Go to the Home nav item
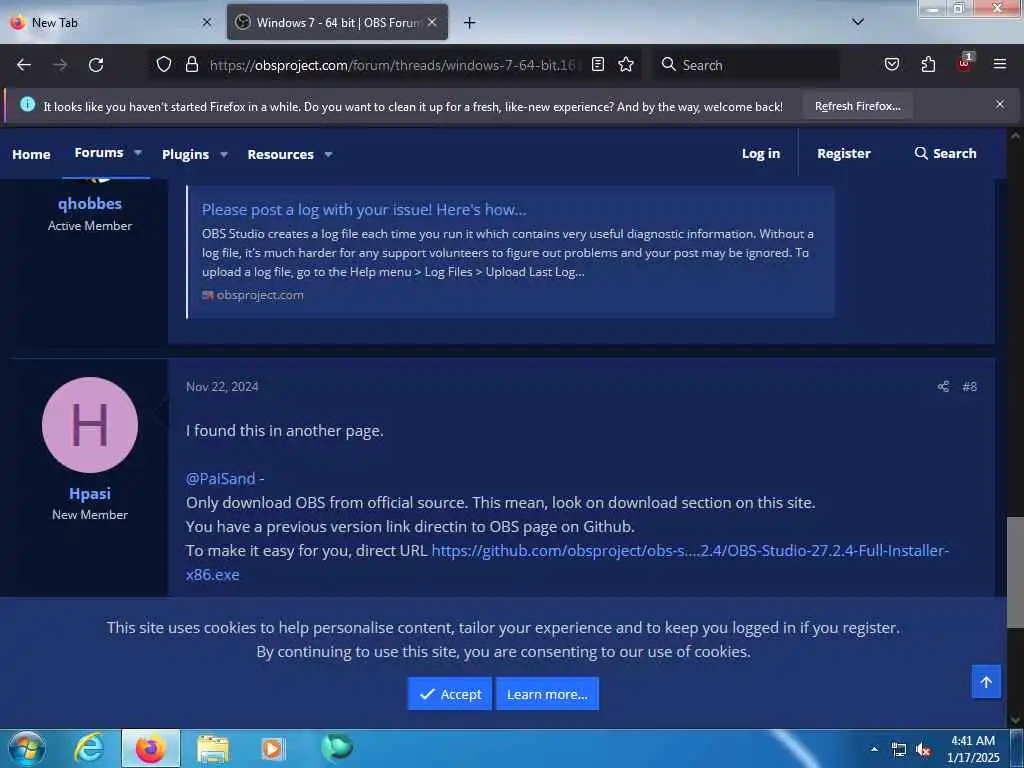This screenshot has width=1024, height=768. coord(31,154)
